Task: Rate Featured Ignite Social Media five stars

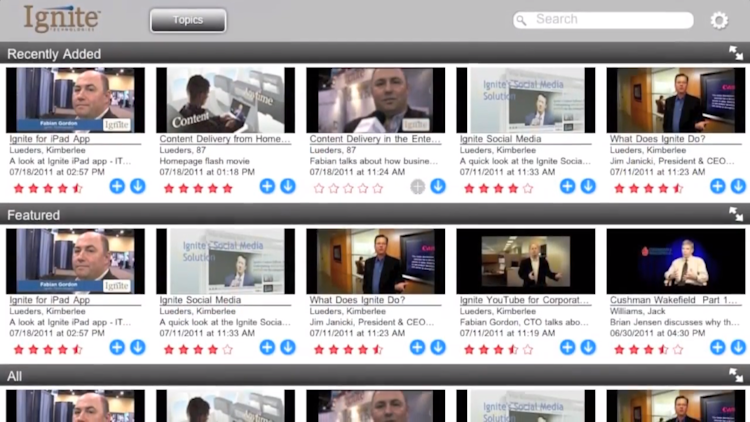Action: click(228, 350)
